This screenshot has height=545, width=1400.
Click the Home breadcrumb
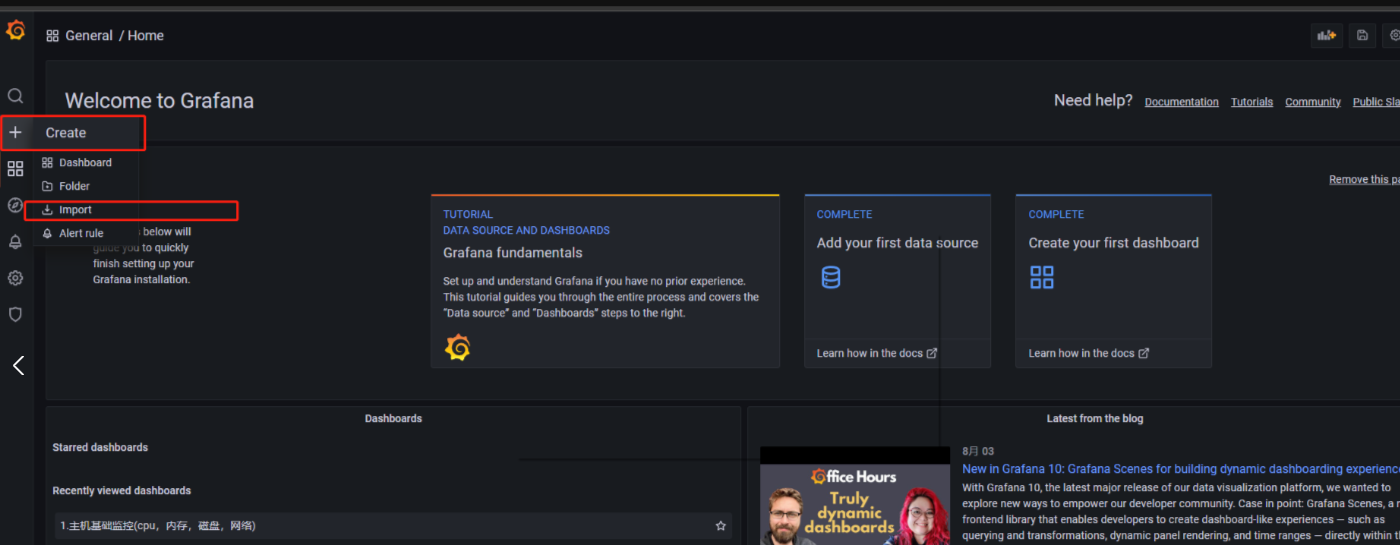146,35
